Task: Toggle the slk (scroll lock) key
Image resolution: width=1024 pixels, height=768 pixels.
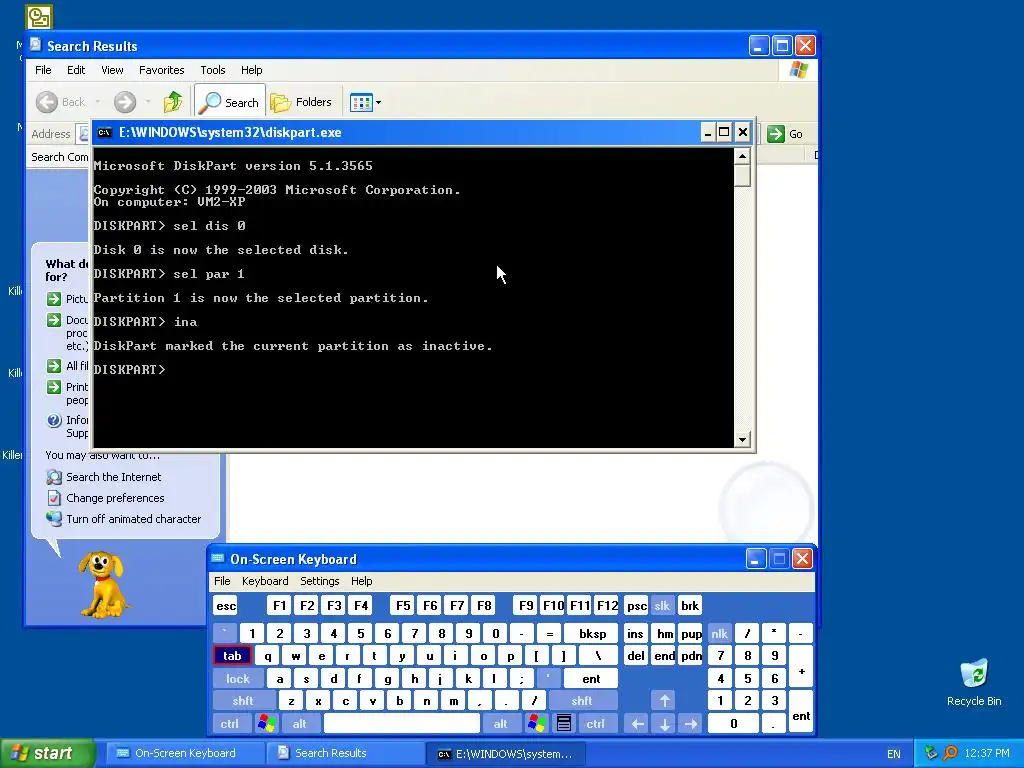Action: pos(662,606)
